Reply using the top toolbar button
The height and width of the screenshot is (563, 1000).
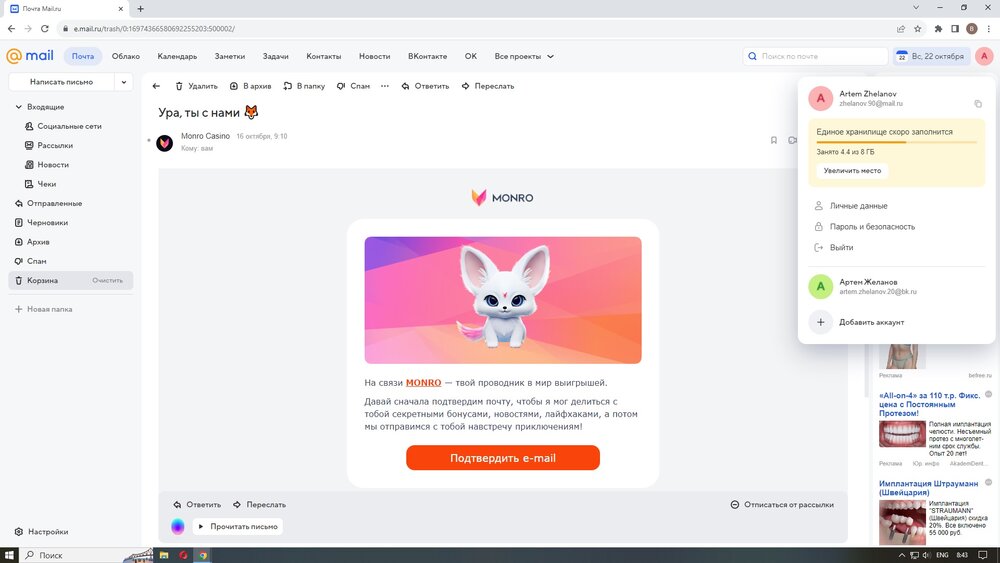pyautogui.click(x=425, y=86)
